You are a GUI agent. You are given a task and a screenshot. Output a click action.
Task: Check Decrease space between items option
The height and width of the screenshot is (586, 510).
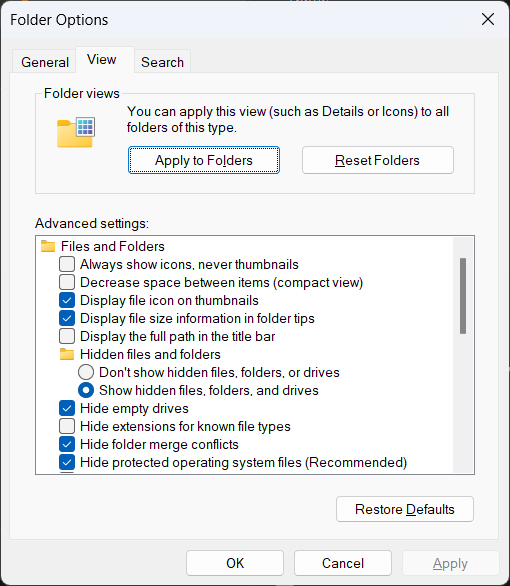coord(67,282)
